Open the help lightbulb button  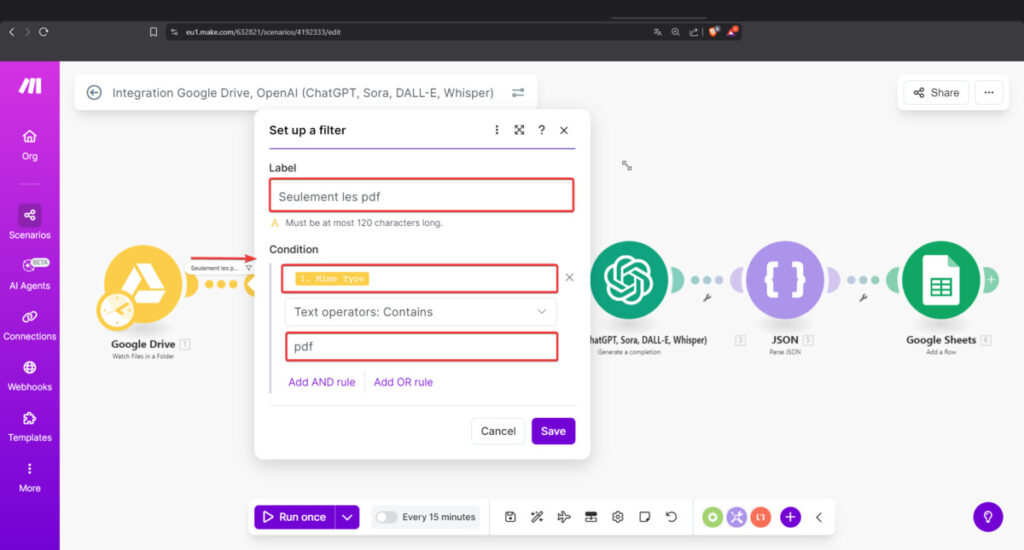click(988, 517)
